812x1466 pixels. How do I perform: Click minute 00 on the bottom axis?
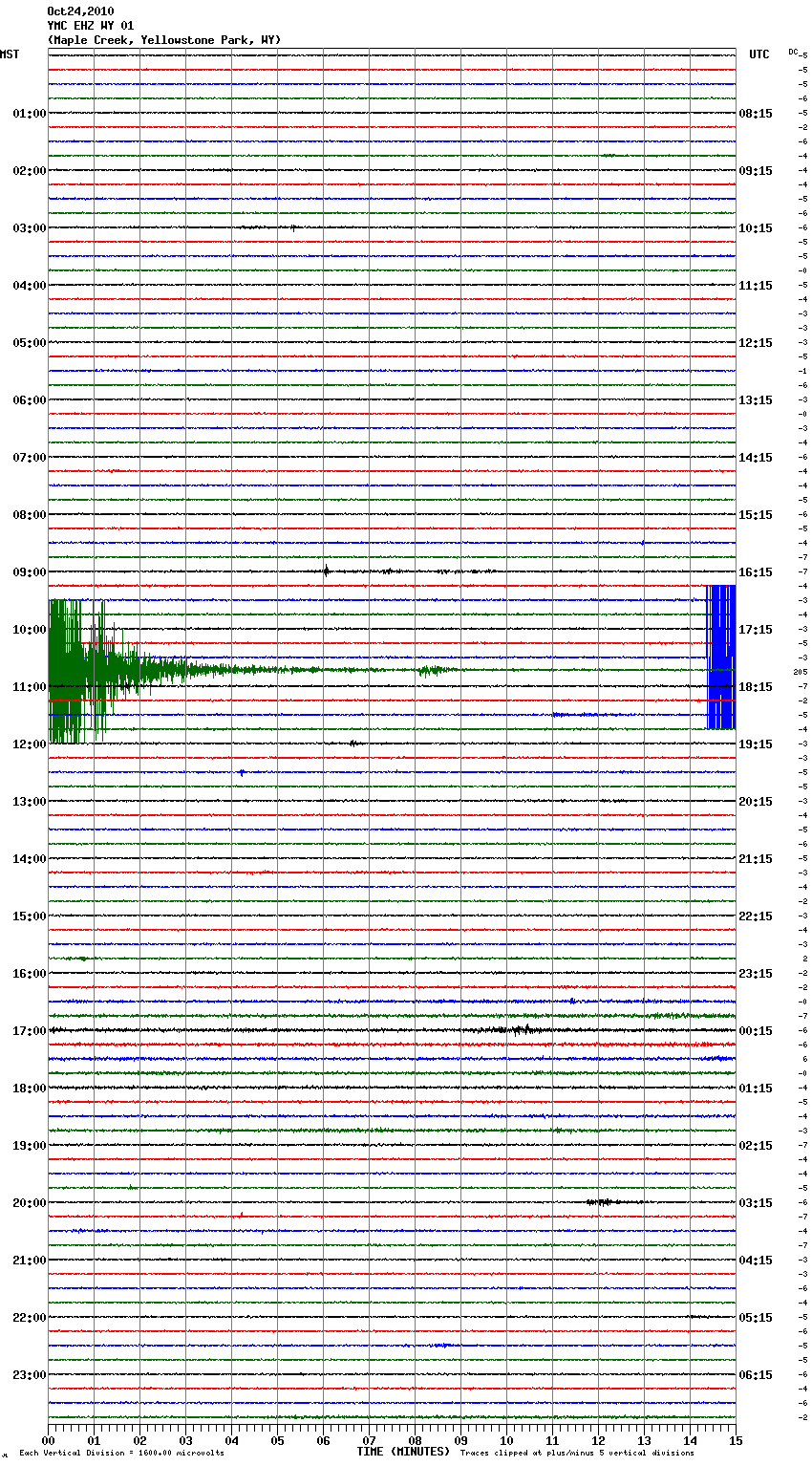click(x=48, y=1440)
